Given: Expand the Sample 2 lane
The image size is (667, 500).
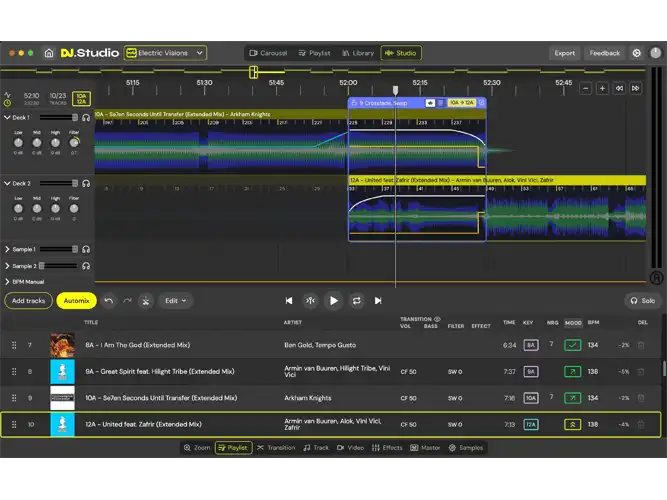Looking at the screenshot, I should click(7, 266).
